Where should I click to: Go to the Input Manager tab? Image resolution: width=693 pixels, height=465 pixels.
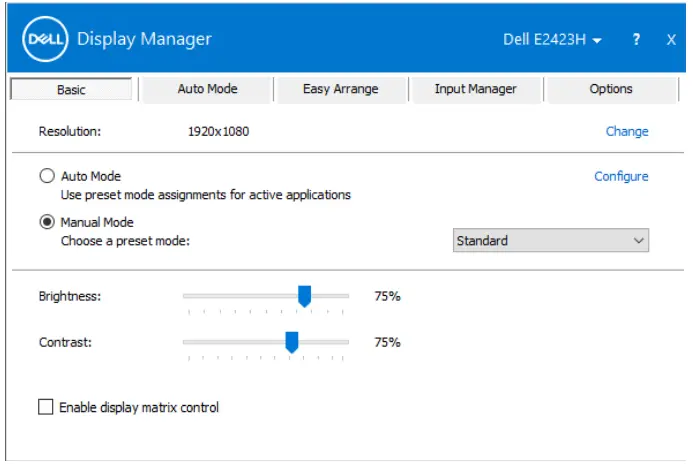(475, 89)
